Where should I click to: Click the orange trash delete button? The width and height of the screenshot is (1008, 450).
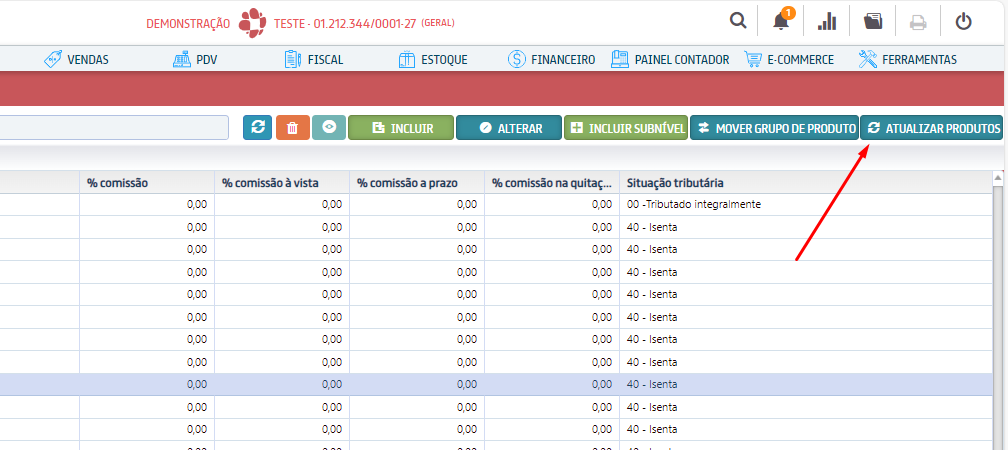292,128
